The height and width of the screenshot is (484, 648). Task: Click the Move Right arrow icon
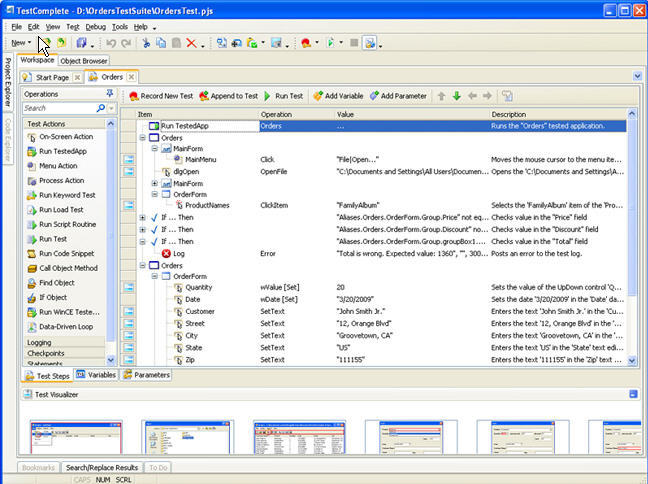tap(487, 96)
